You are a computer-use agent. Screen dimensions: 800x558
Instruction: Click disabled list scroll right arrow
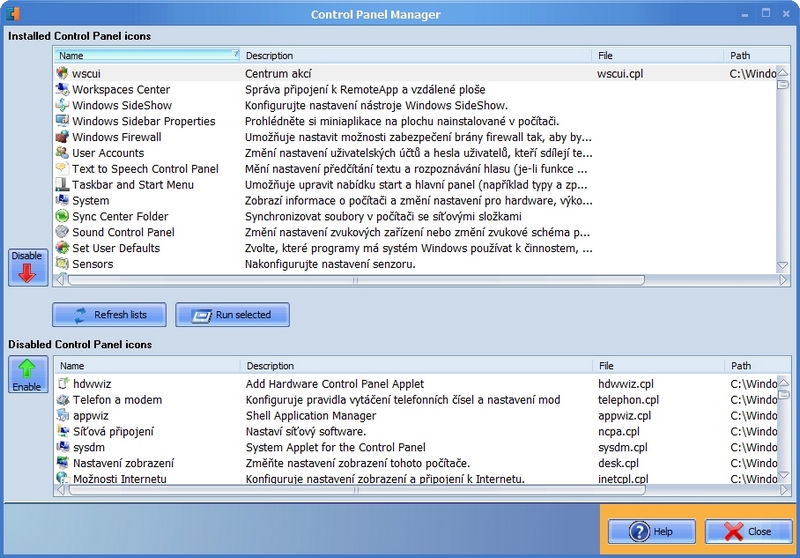click(x=784, y=490)
